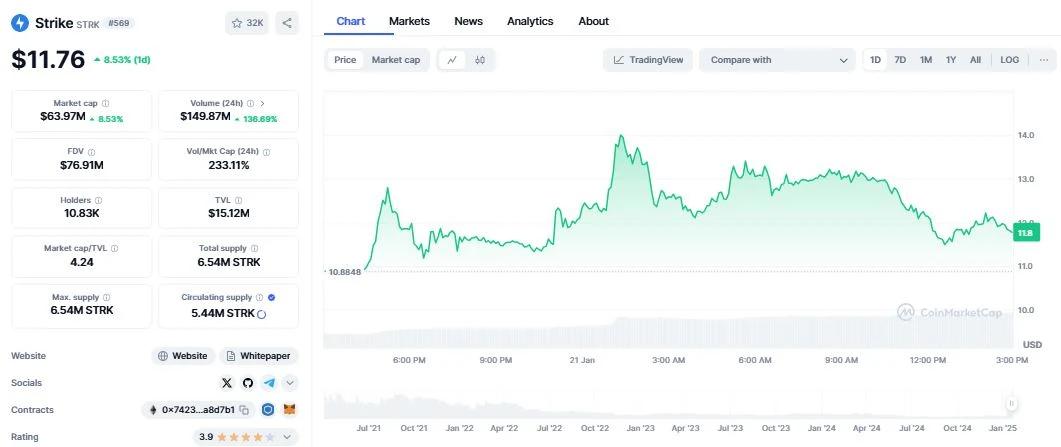Click the FDV info icon
This screenshot has height=447, width=1061.
pos(91,152)
